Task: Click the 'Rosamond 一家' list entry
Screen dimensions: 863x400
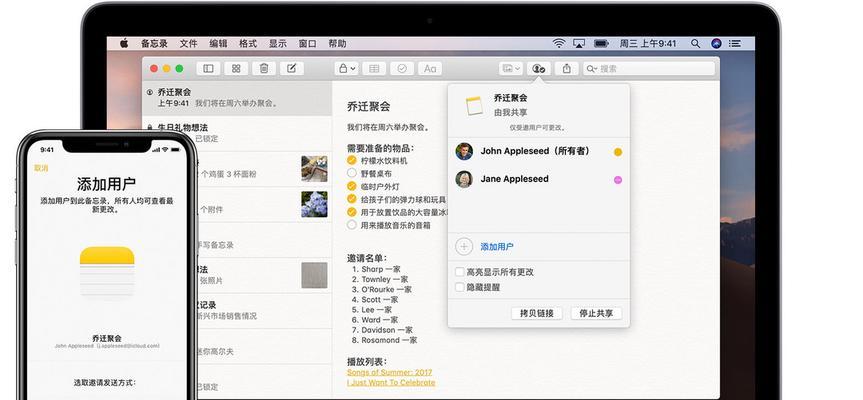Action: (389, 340)
